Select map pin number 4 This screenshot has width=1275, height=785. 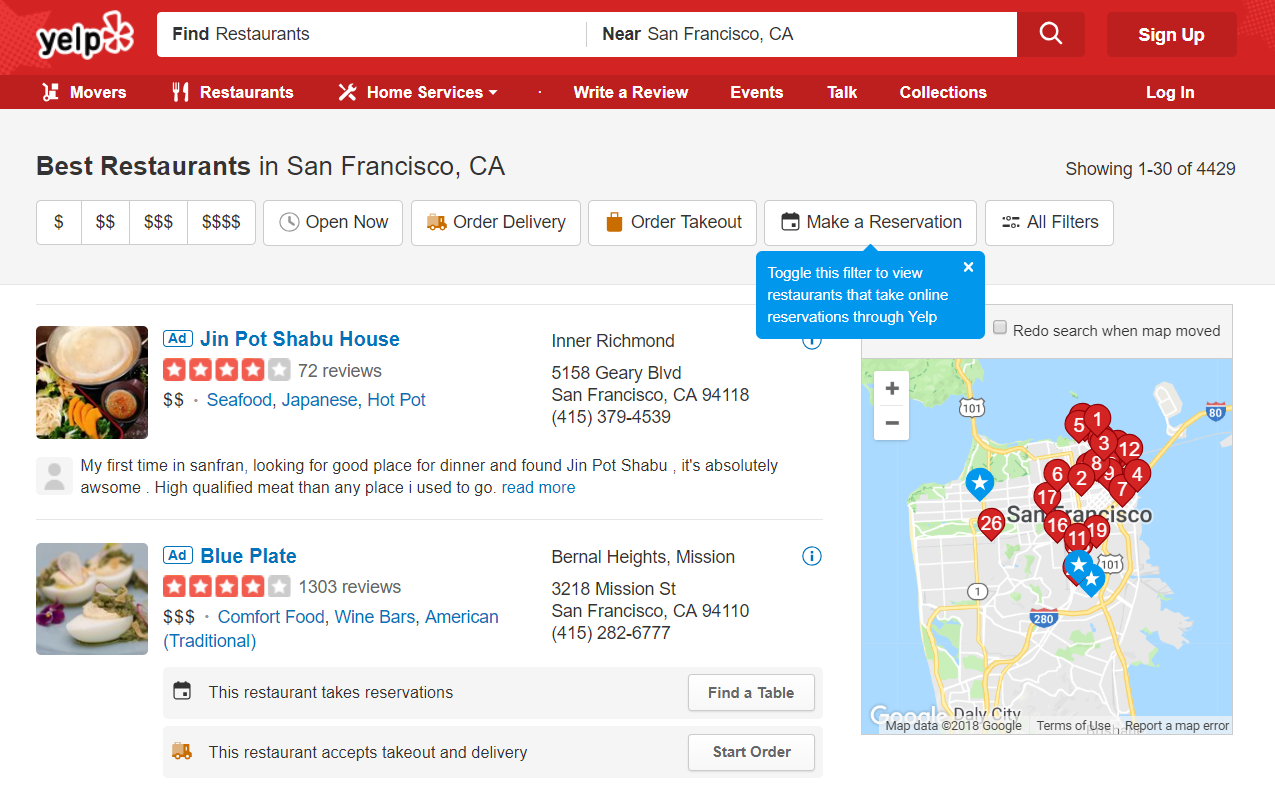click(x=1136, y=475)
